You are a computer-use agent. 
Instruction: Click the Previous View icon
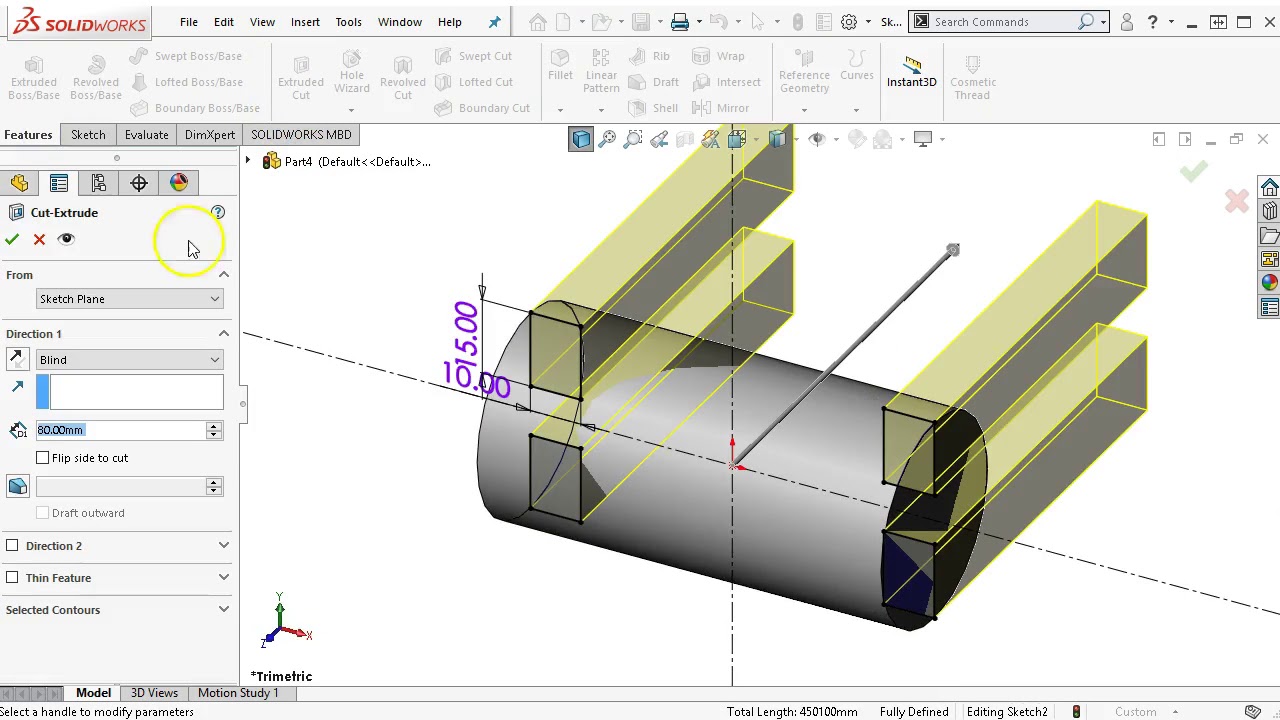click(x=659, y=139)
